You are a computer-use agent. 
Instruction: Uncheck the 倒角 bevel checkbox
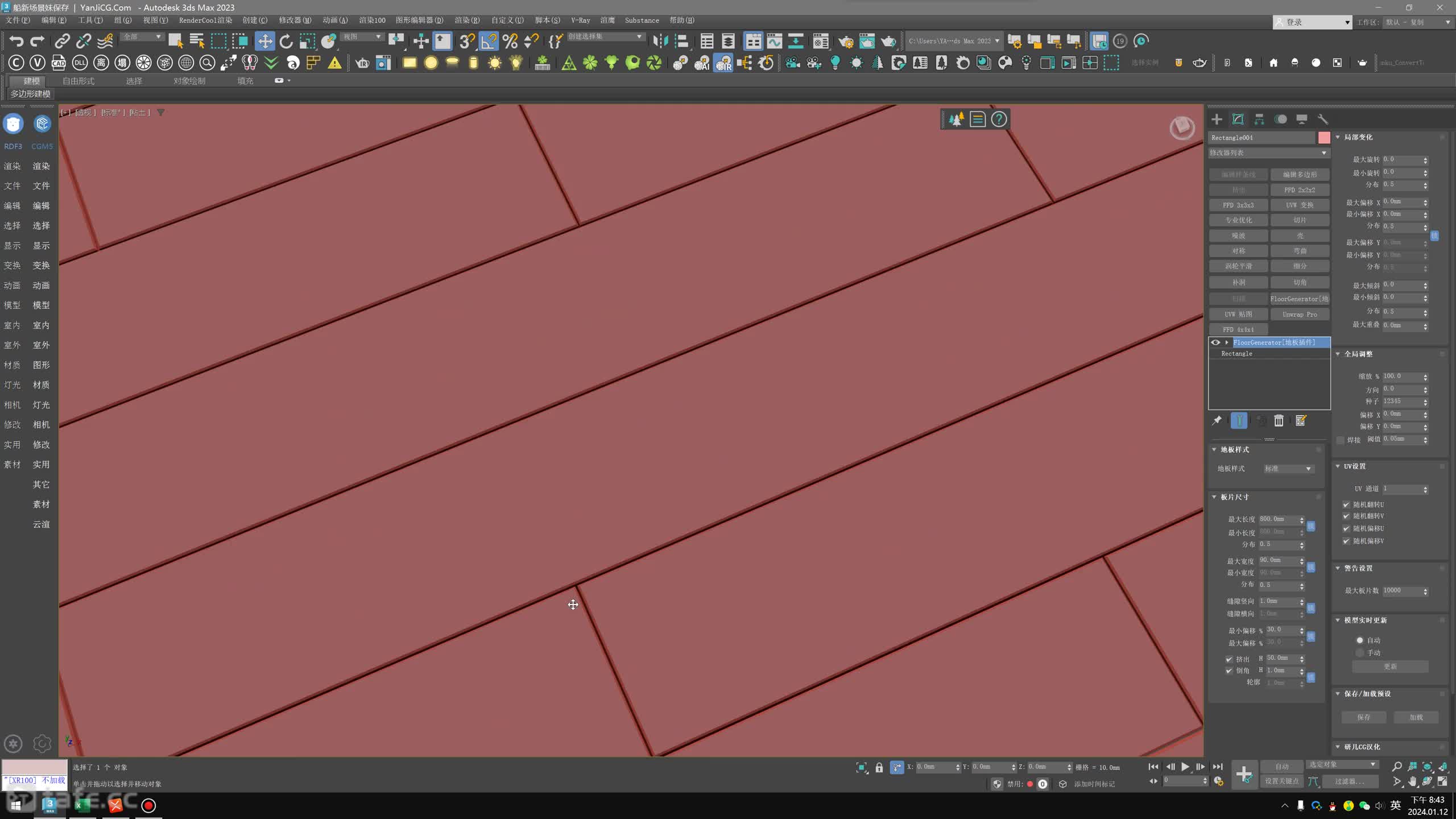[1228, 671]
